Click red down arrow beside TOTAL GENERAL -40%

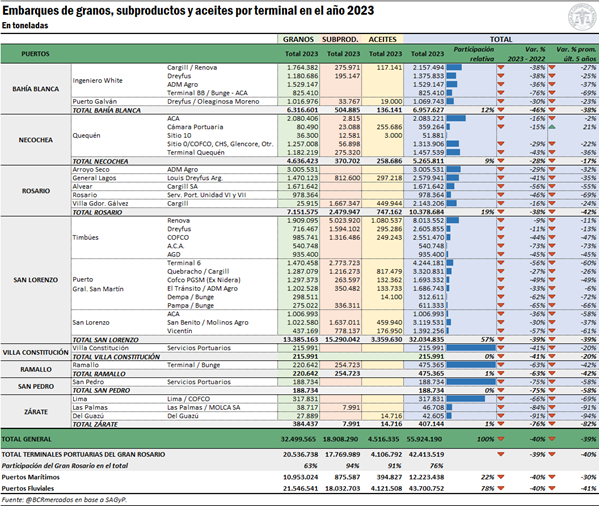[501, 439]
